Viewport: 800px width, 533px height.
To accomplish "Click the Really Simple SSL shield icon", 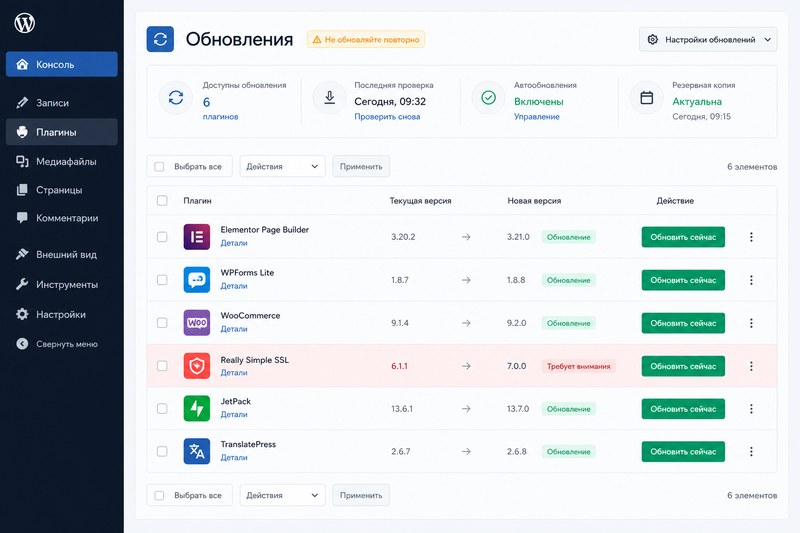I will pos(196,366).
